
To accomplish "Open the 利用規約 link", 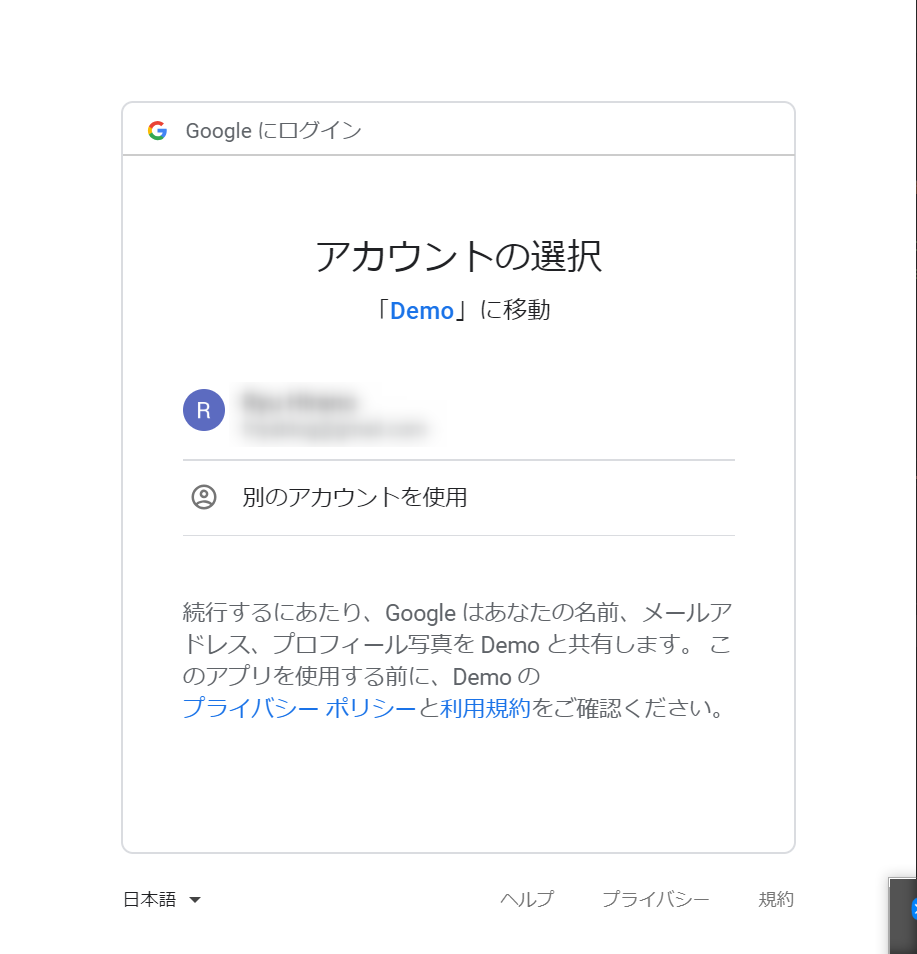I will [485, 708].
